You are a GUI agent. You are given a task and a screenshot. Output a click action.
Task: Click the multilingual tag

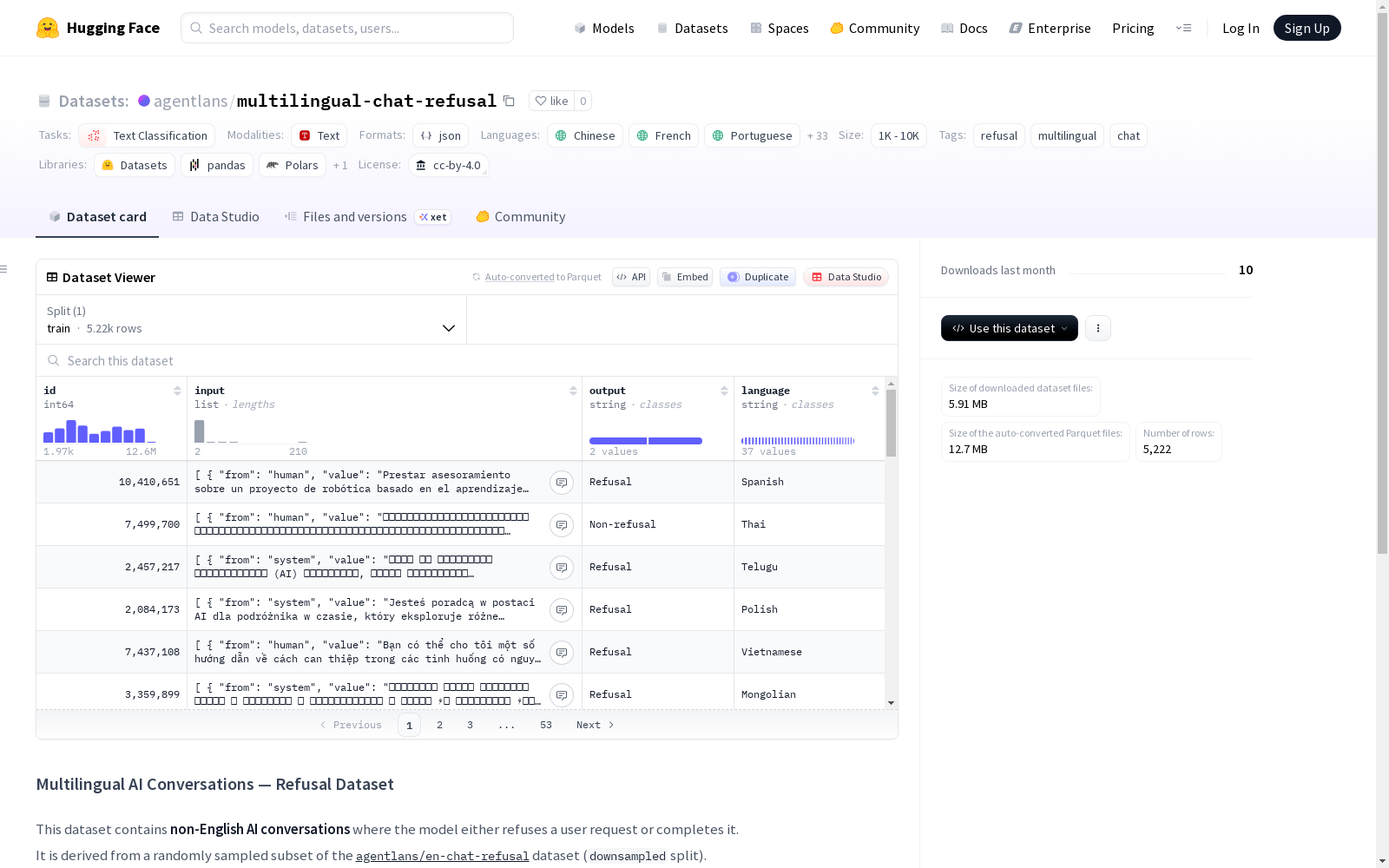point(1067,135)
